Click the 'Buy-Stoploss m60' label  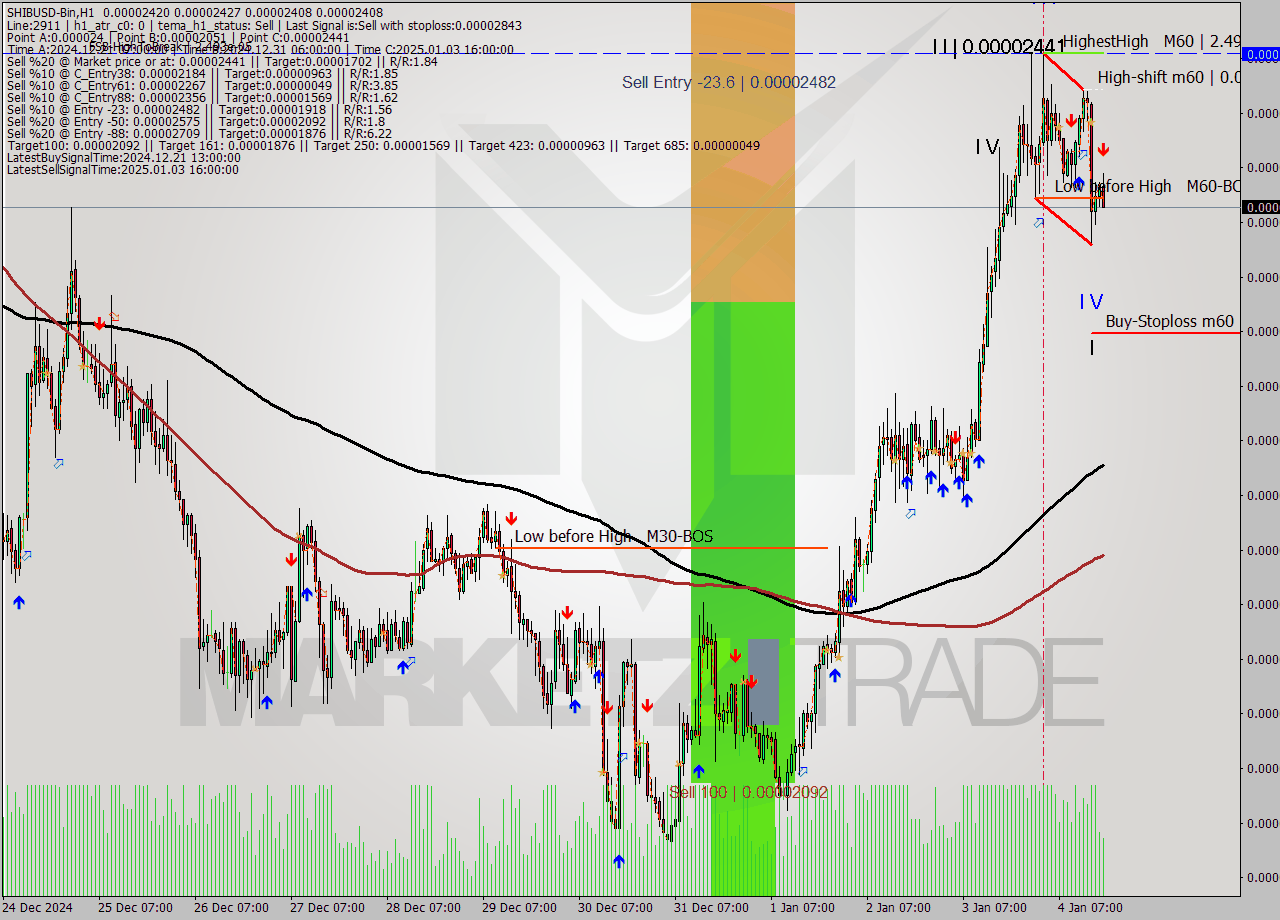pyautogui.click(x=1169, y=321)
